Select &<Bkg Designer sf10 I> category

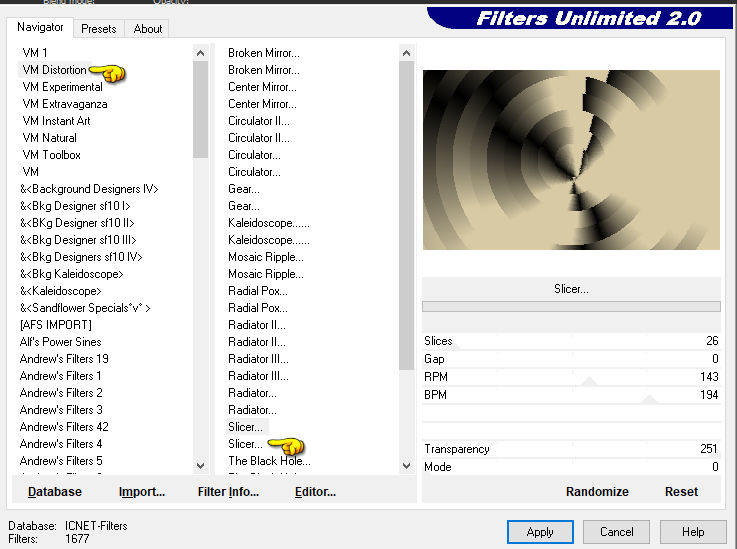75,206
